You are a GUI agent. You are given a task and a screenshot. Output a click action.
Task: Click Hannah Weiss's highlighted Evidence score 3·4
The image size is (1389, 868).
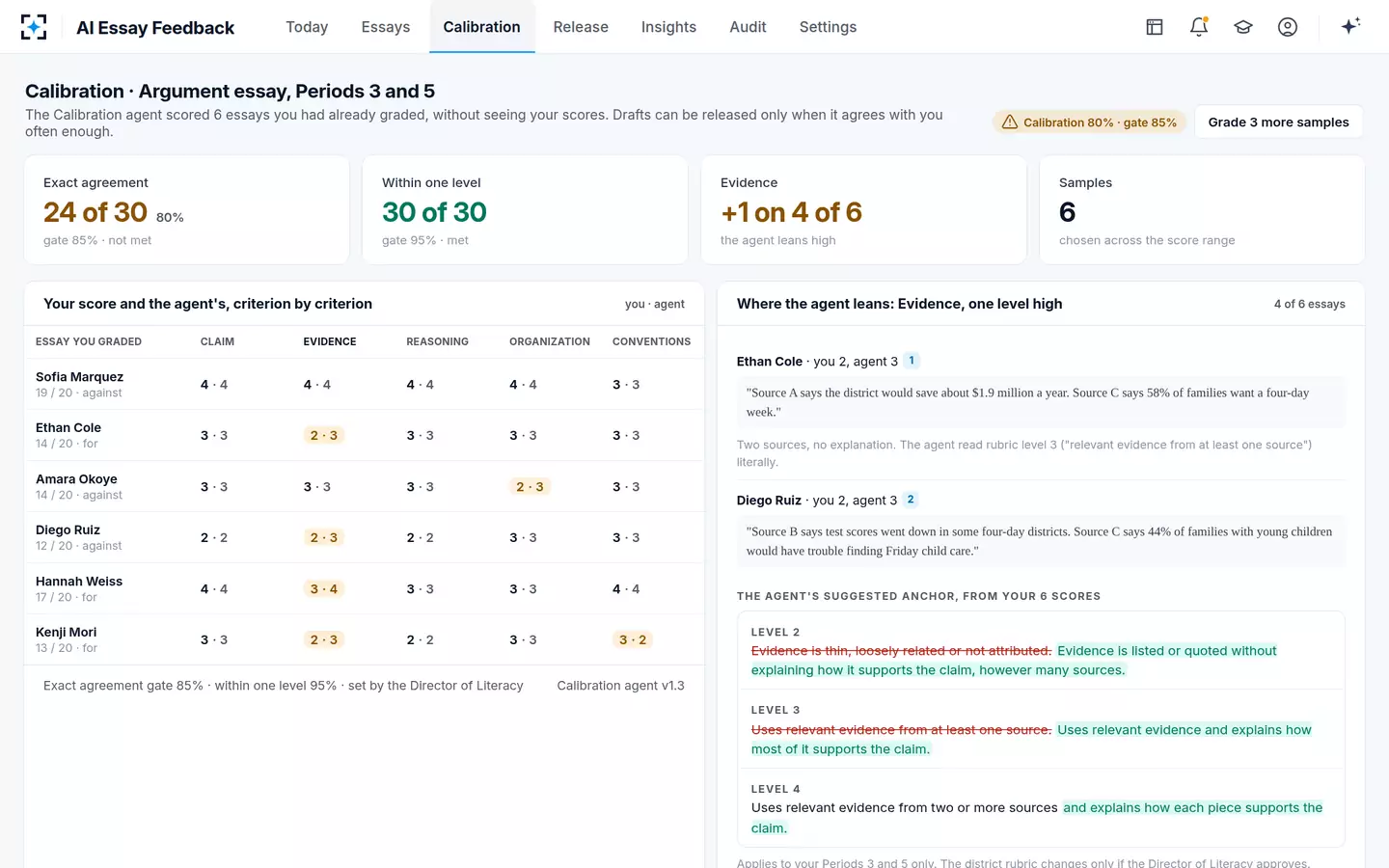click(x=324, y=589)
